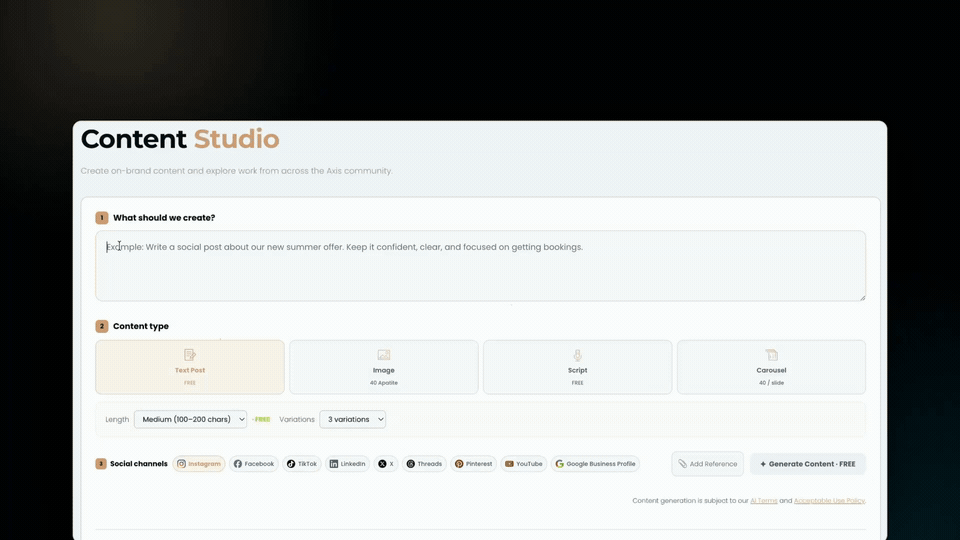Screen dimensions: 960x540
Task: Click the text area resize handle
Action: (862, 298)
